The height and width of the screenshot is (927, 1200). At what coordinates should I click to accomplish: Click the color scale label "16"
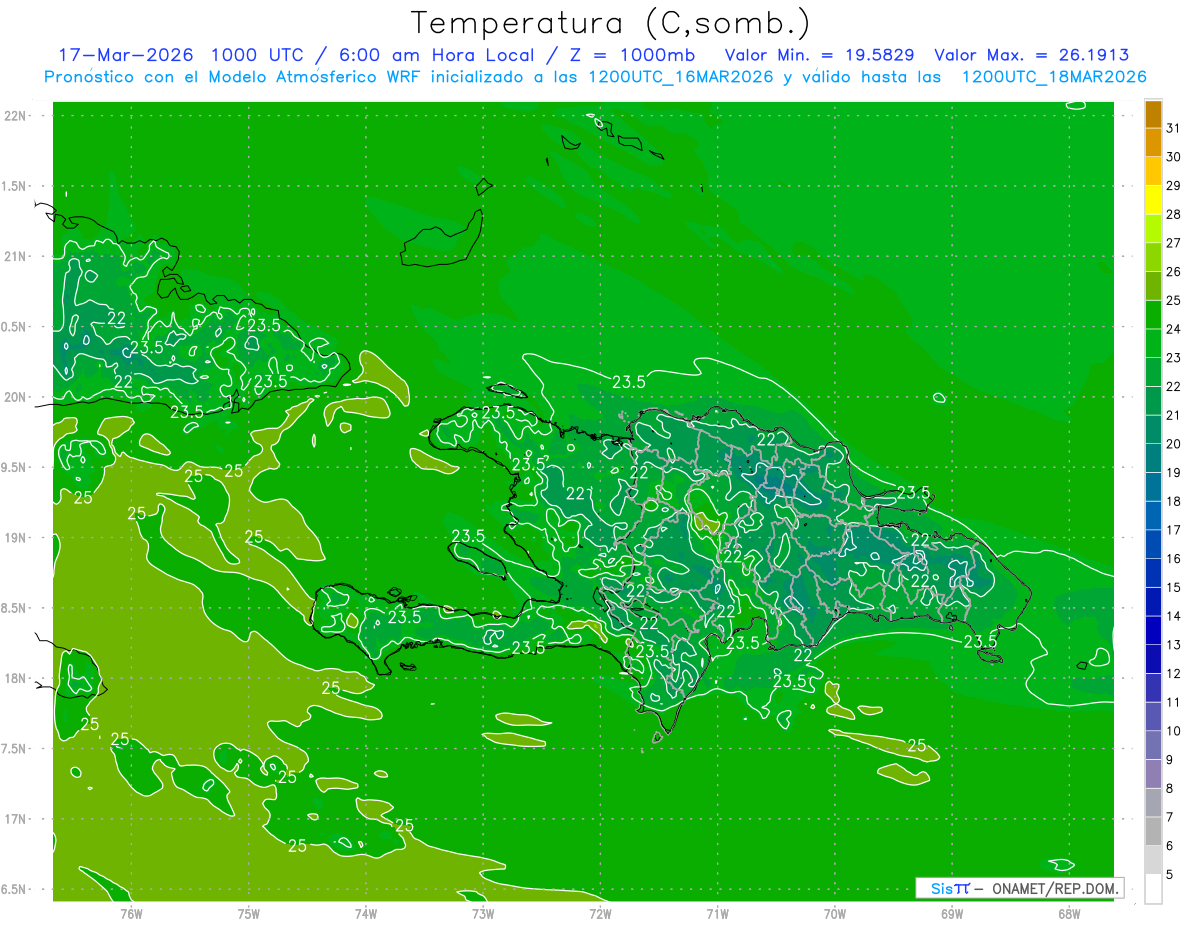pyautogui.click(x=1174, y=559)
